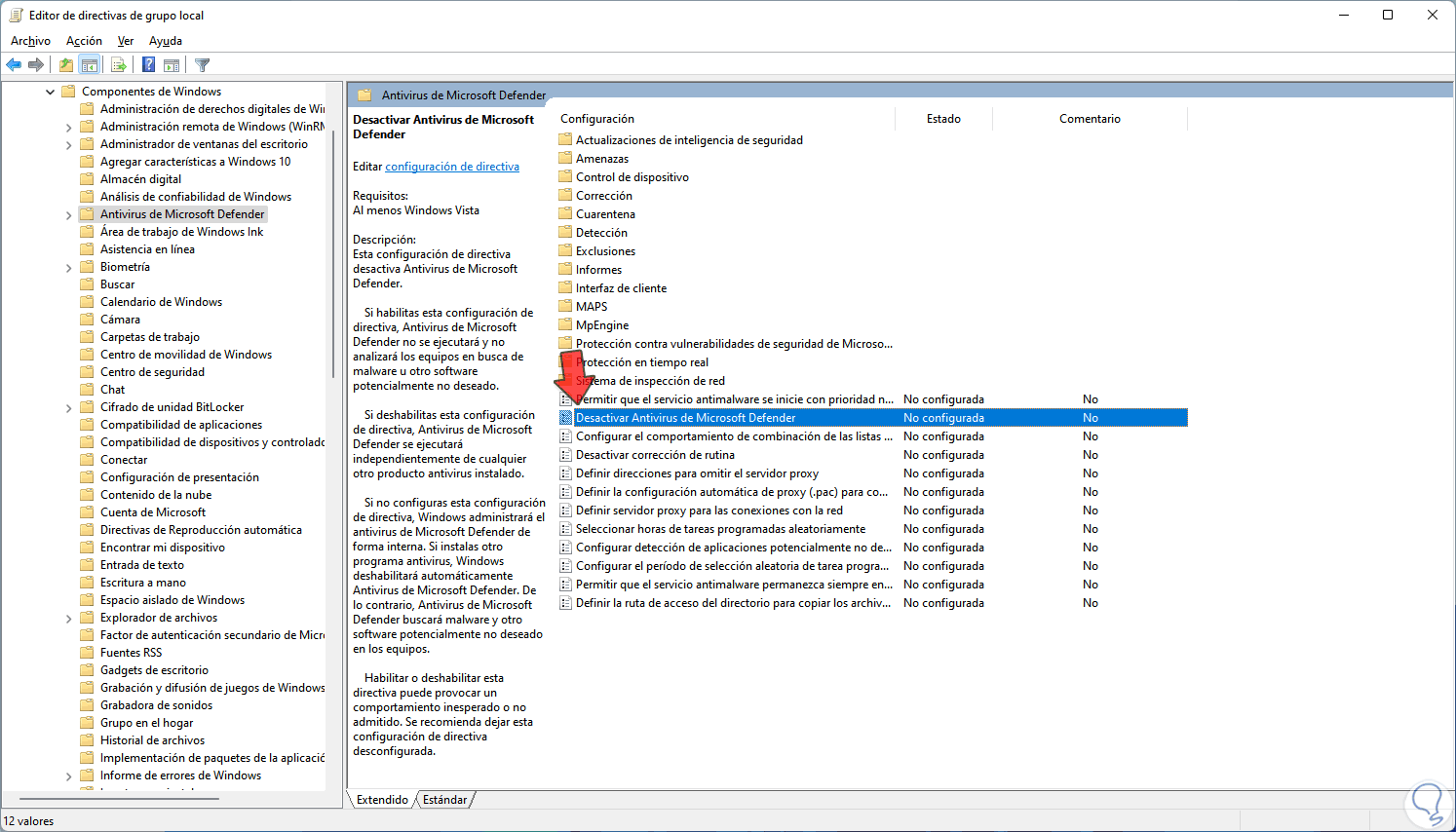1456x832 pixels.
Task: Click the folder icon beside Conectar in tree
Action: click(87, 460)
